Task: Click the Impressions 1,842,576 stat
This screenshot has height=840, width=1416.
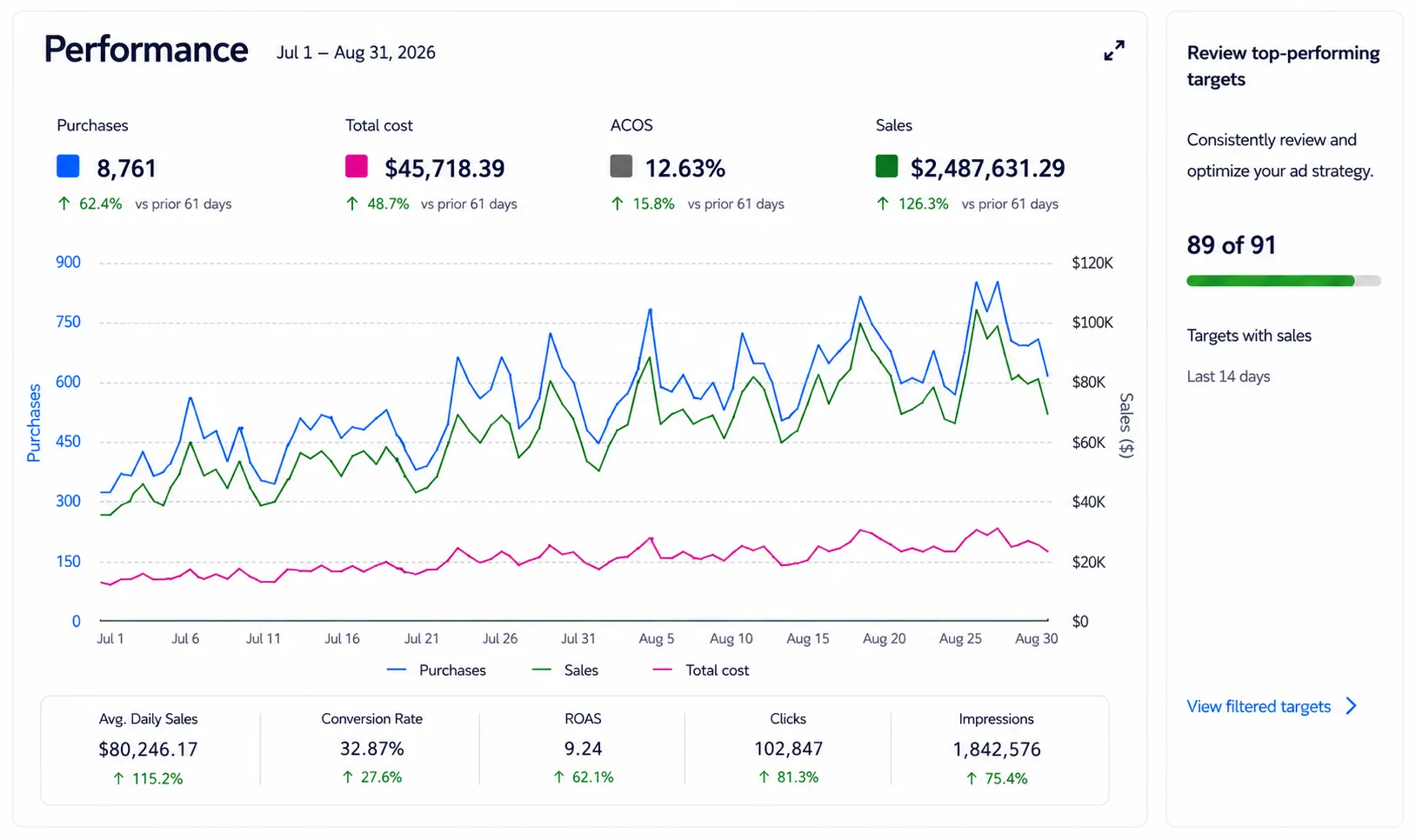Action: 997,749
